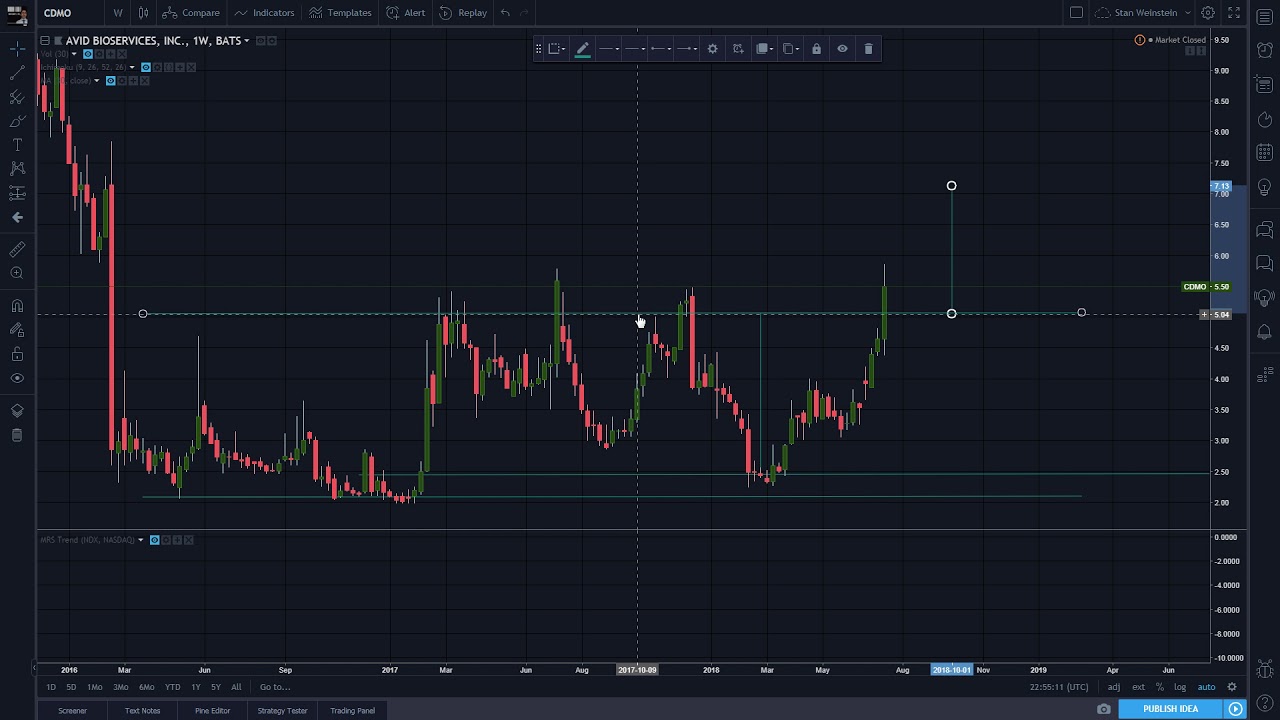
Task: Hide the selected drawing via eye icon
Action: click(842, 48)
